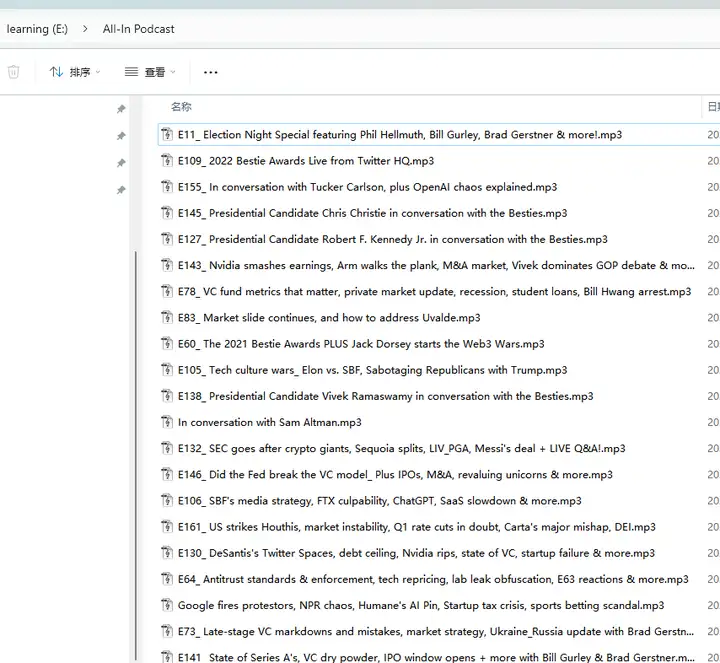Select E155_ In conversation with Tucker Carlson file name
The image size is (720, 663).
[x=367, y=187]
